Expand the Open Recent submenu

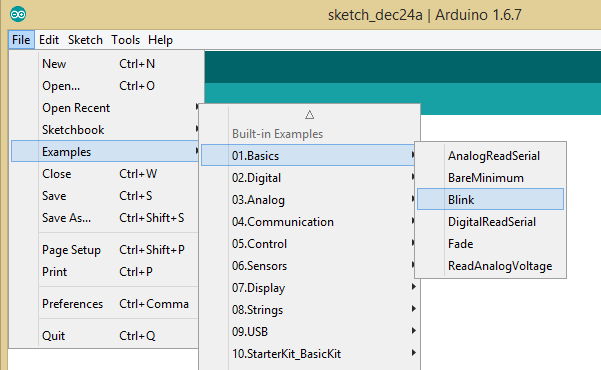pos(105,108)
